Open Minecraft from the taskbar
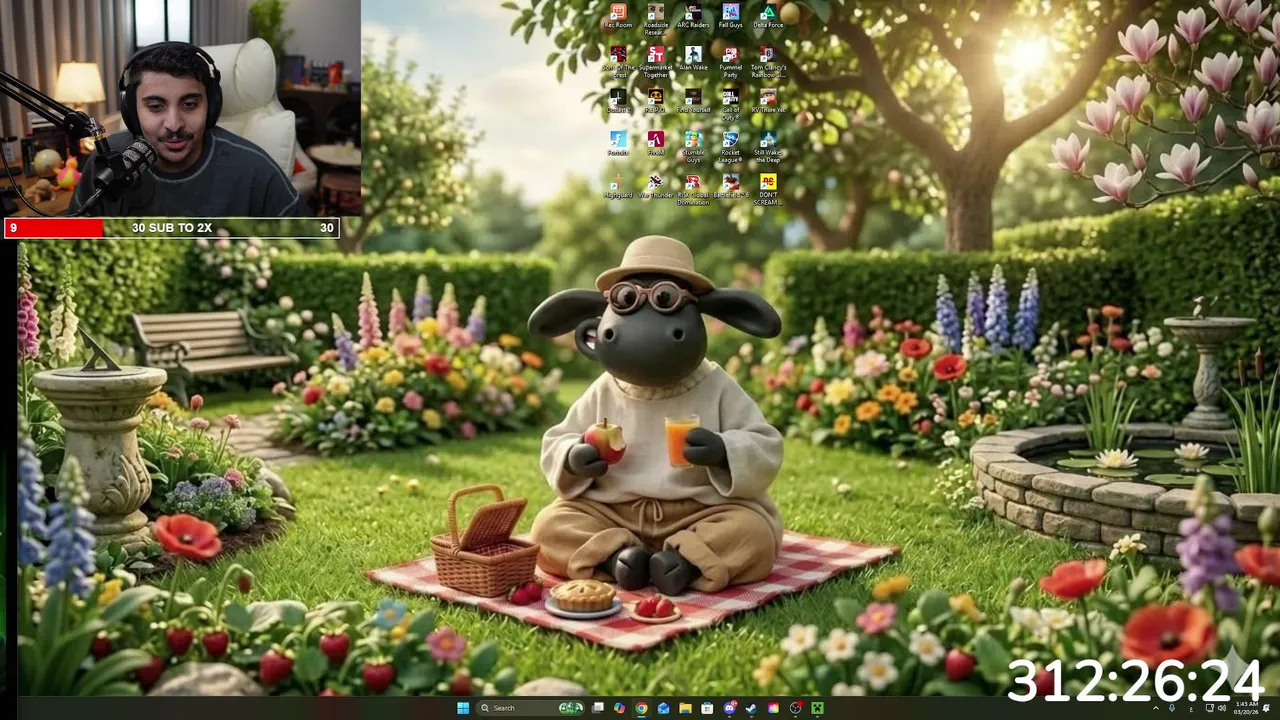The width and height of the screenshot is (1280, 720). click(817, 708)
